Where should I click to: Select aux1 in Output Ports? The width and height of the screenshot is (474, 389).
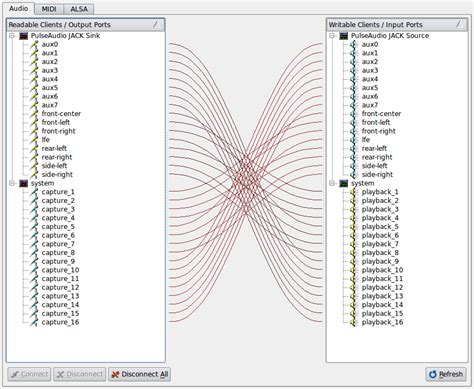50,53
